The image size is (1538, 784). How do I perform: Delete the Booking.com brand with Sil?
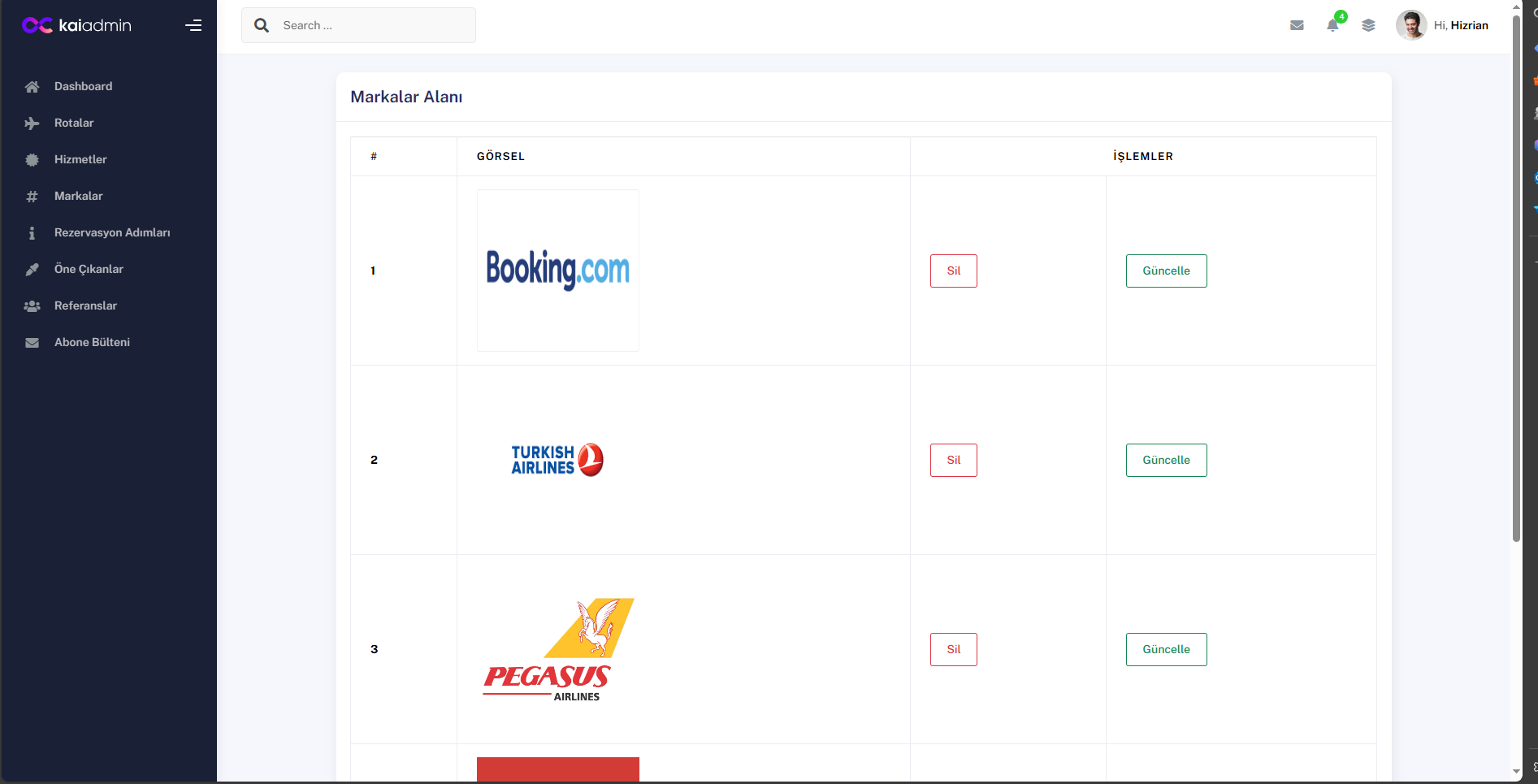pyautogui.click(x=953, y=271)
